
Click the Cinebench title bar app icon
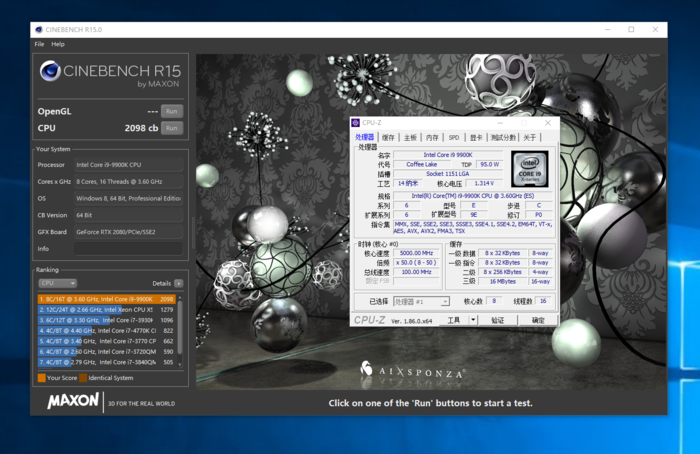(x=39, y=29)
